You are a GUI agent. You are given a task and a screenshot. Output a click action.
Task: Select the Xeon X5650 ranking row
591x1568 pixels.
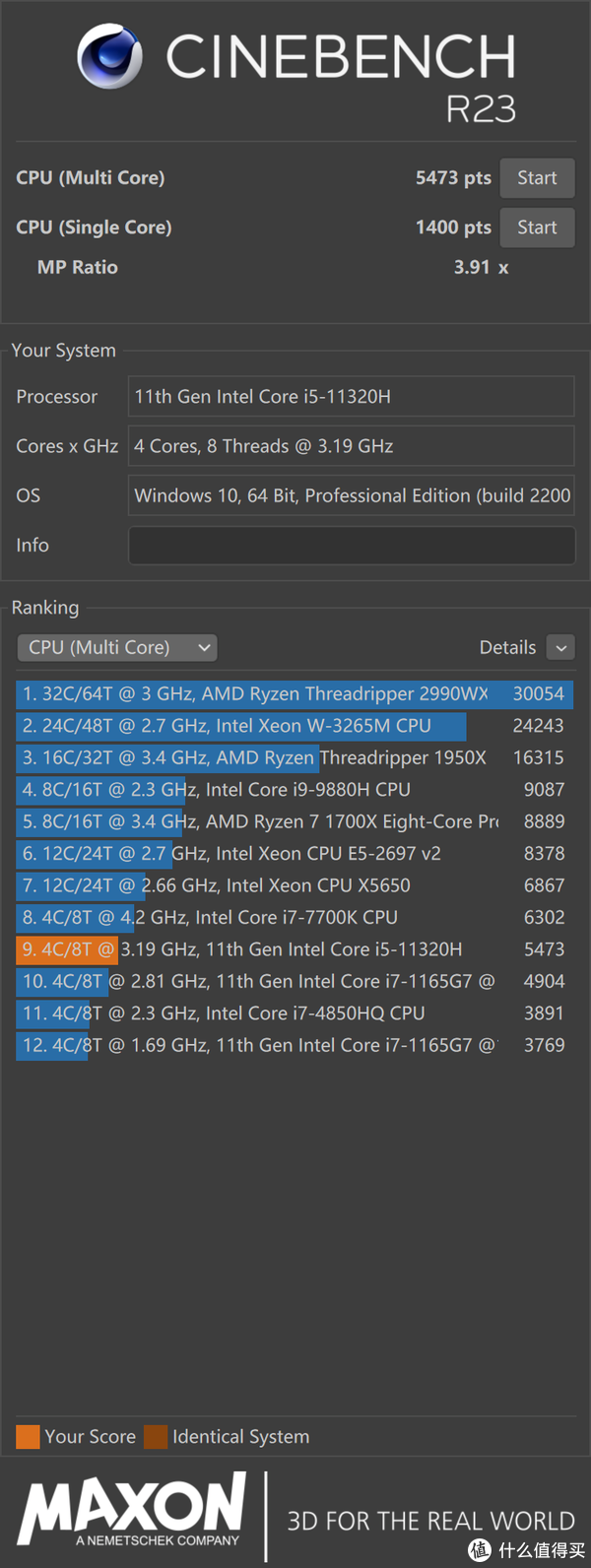295,885
